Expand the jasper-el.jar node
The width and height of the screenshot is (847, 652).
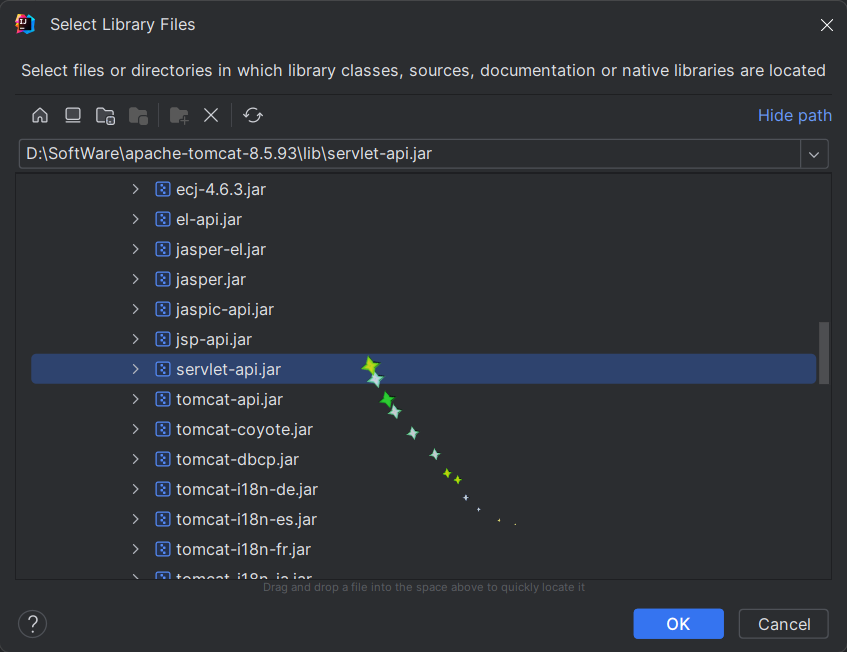136,249
